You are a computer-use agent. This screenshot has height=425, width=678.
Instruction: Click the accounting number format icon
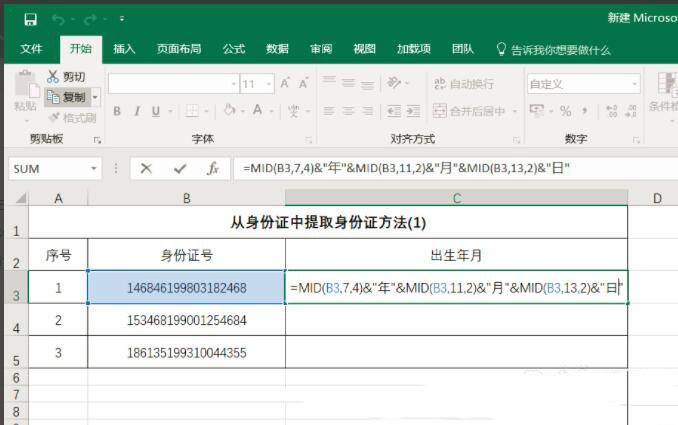(x=537, y=111)
